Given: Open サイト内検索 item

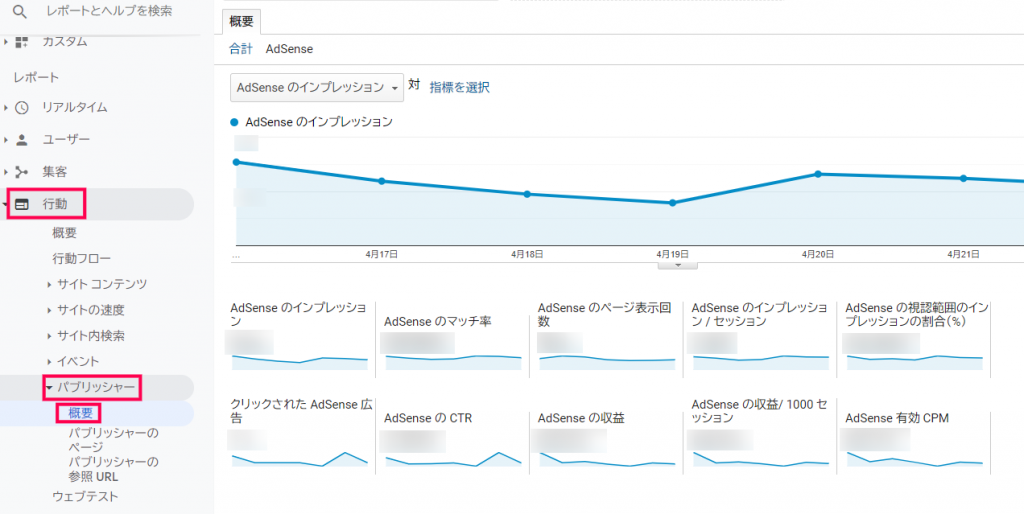Looking at the screenshot, I should click(x=91, y=336).
